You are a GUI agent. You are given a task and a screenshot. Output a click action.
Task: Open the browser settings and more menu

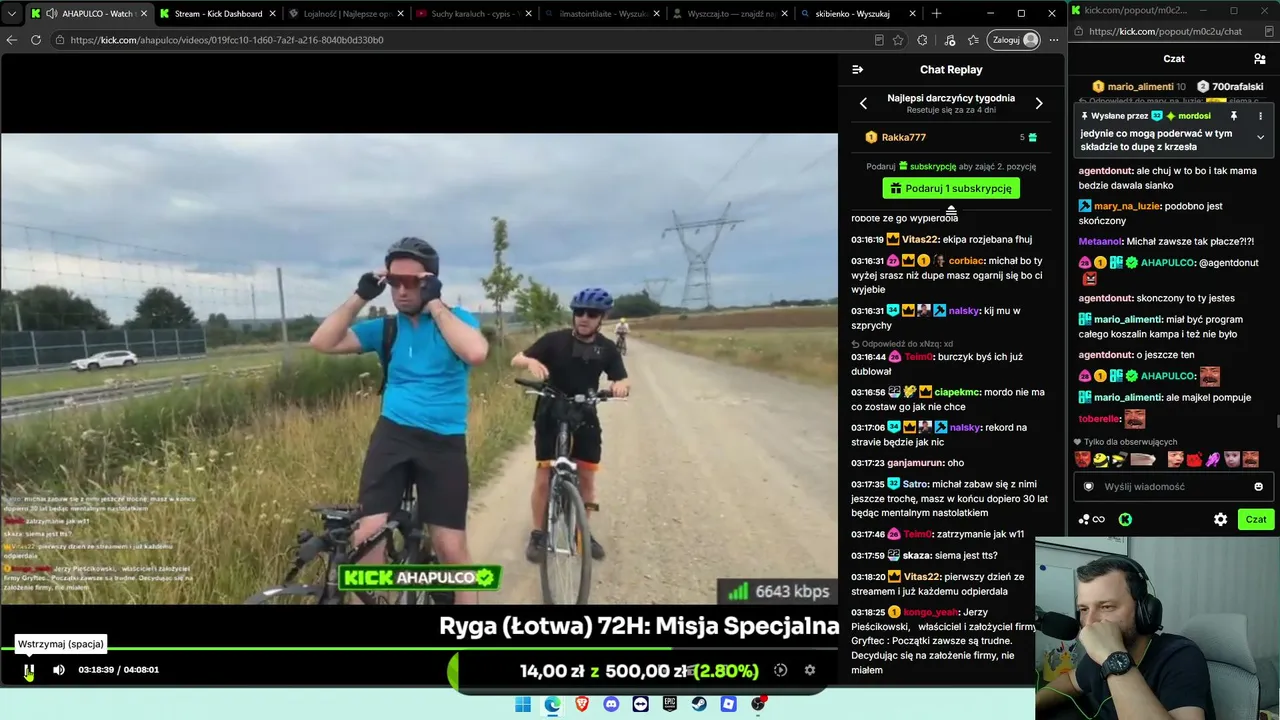(x=1054, y=40)
